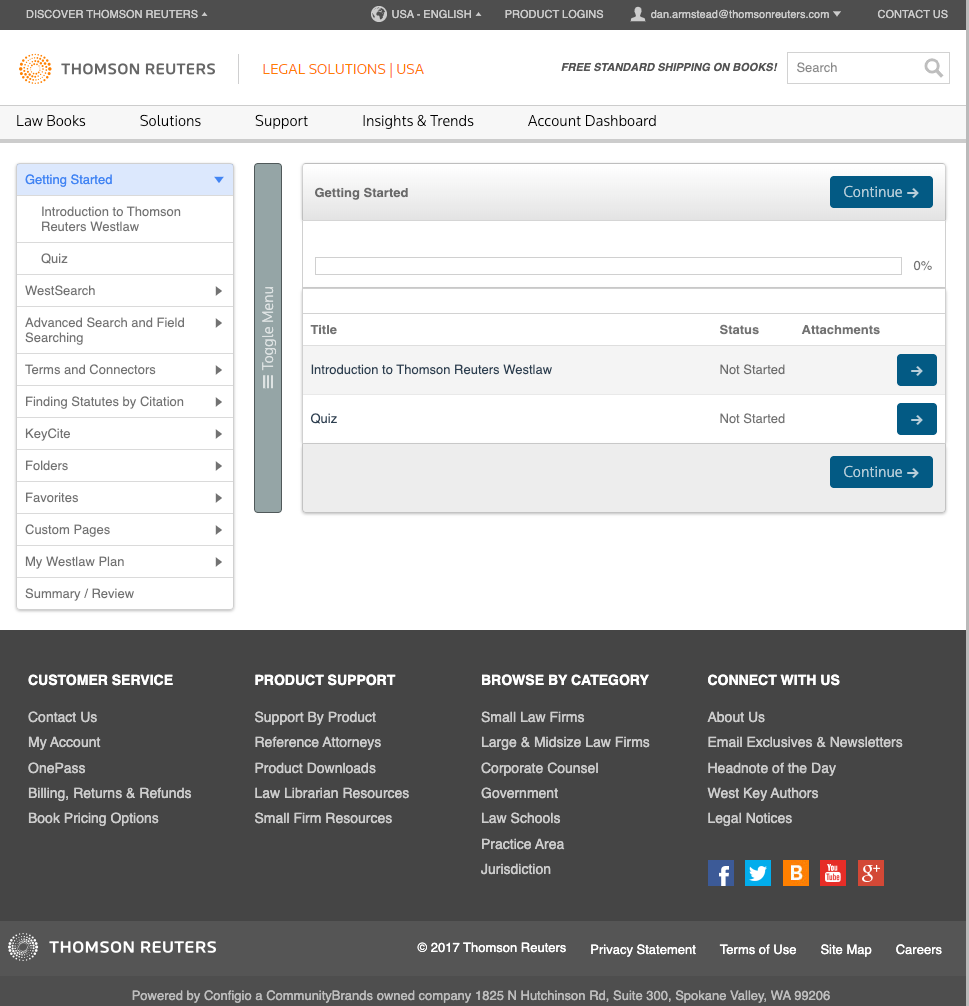Screen dimensions: 969x1006
Task: Click into the Search text field
Action: point(853,68)
